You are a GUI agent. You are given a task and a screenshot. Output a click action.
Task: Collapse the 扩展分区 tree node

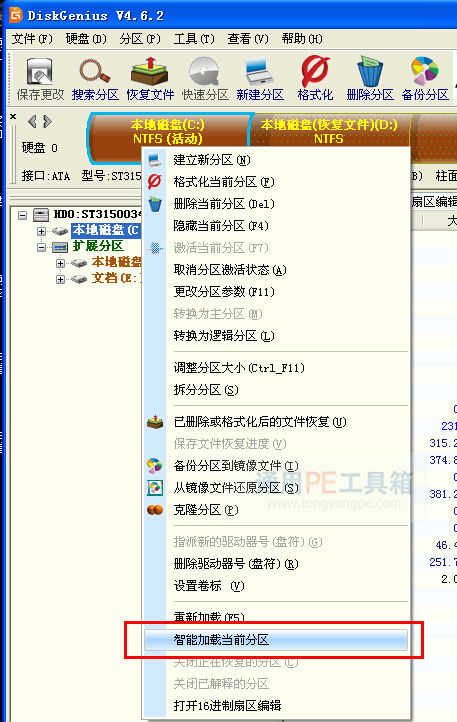point(41,247)
